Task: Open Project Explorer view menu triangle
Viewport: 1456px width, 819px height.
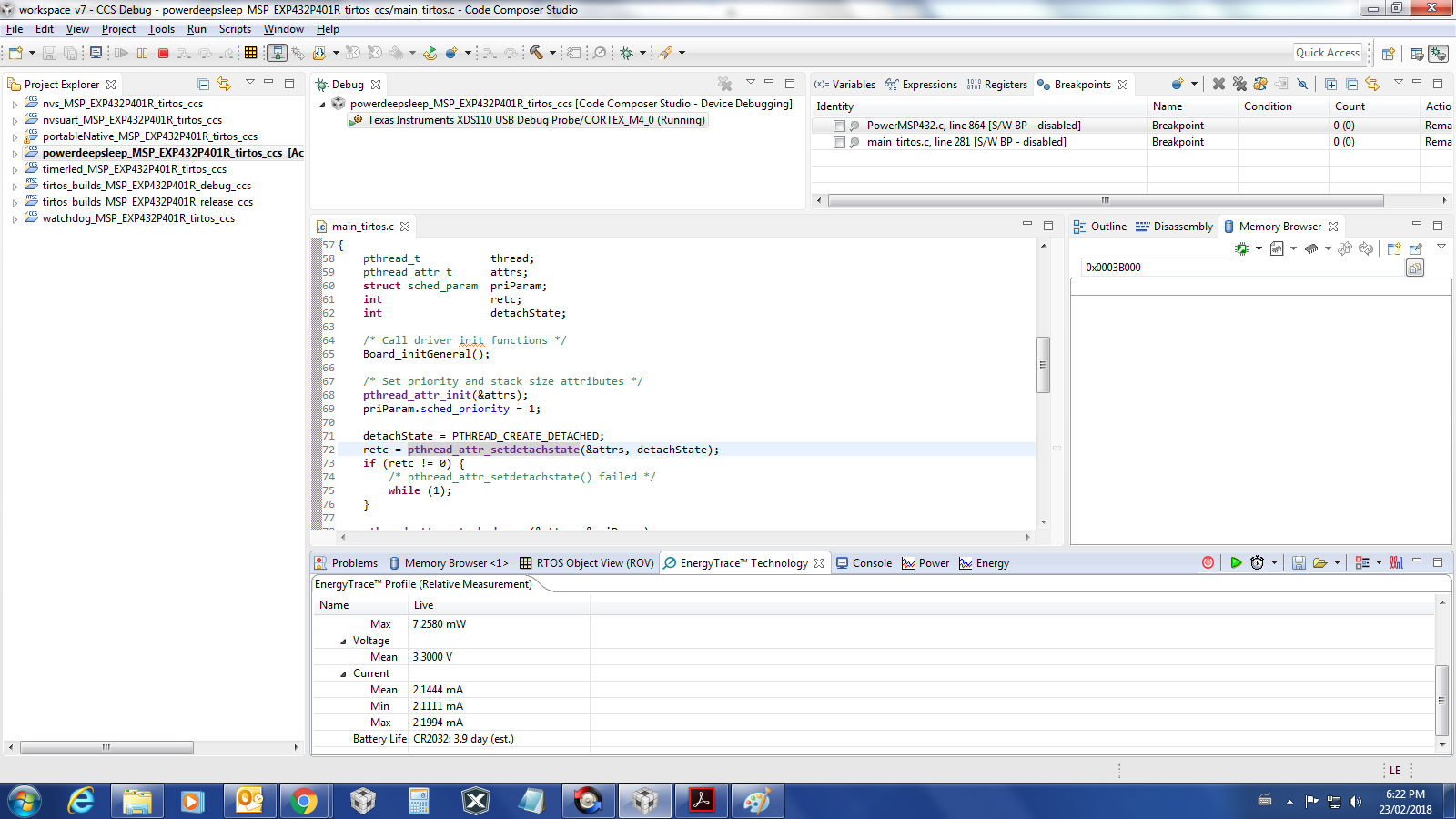Action: [x=249, y=83]
